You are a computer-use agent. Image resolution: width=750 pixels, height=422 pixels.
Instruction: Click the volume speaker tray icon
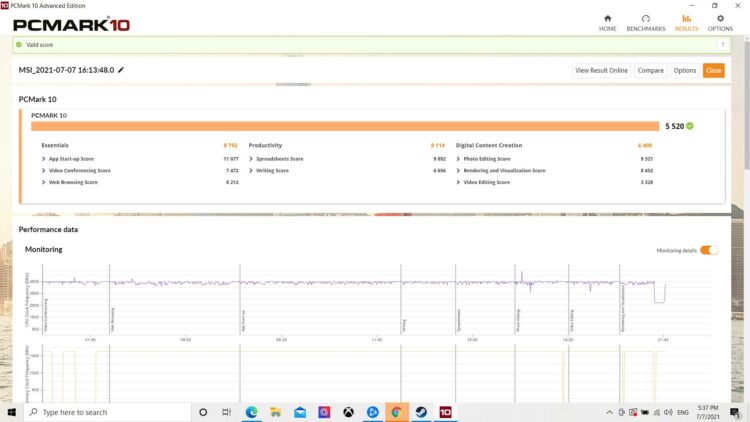[668, 412]
